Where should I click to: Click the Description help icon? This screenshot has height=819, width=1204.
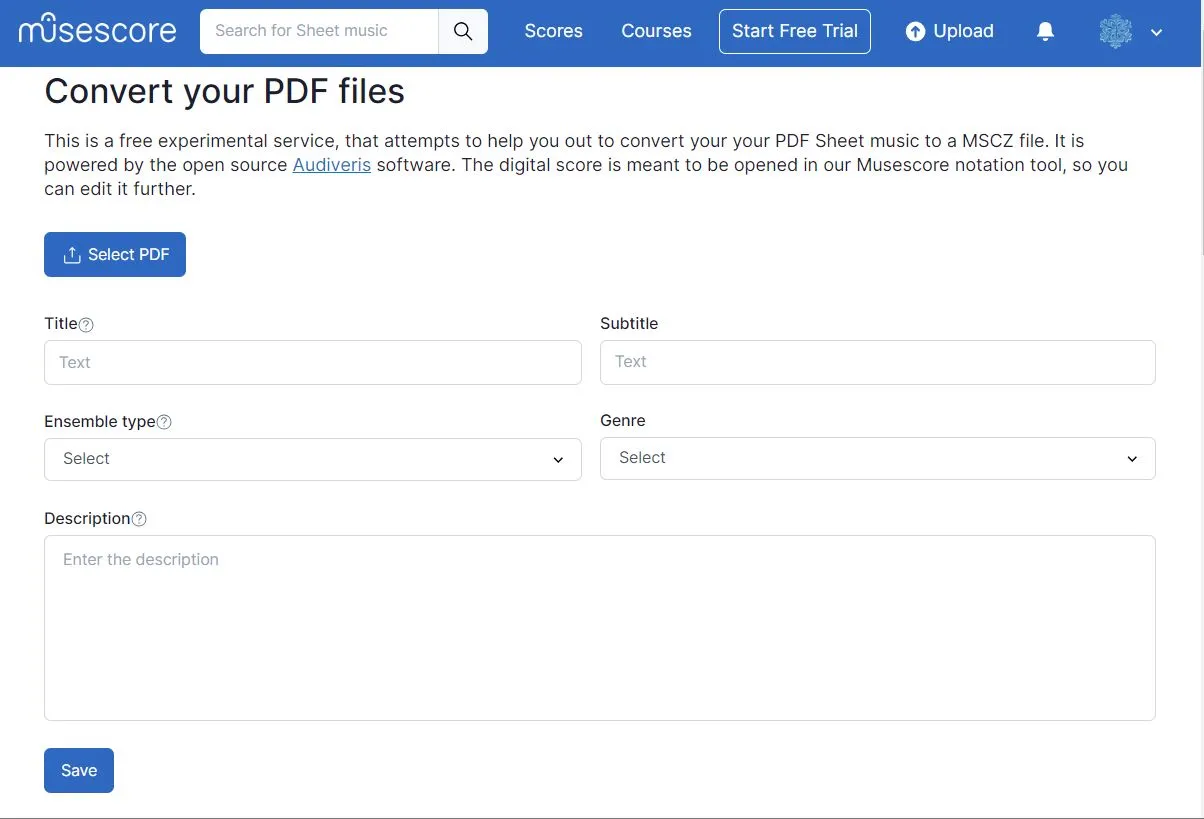139,519
